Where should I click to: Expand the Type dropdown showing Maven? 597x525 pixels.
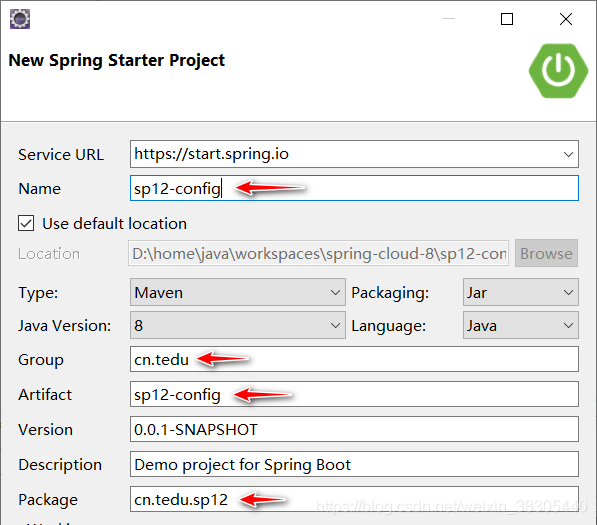pos(238,292)
